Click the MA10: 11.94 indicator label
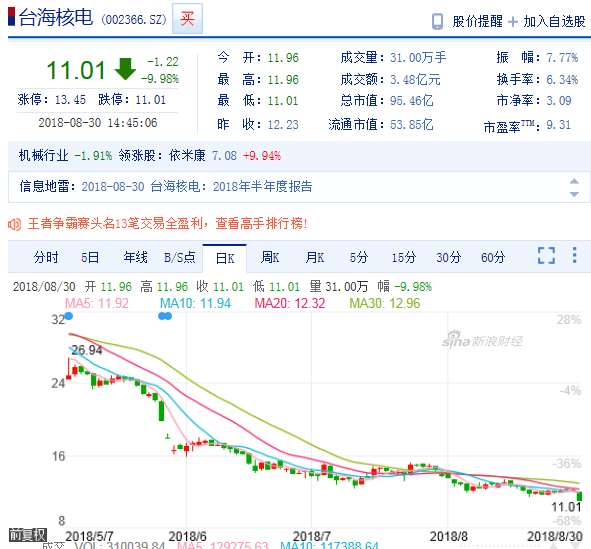 coord(195,303)
